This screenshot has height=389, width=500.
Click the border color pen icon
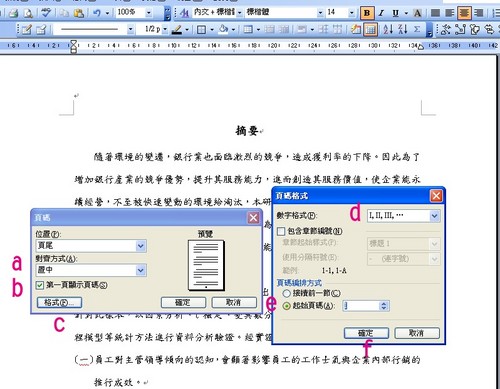point(177,30)
